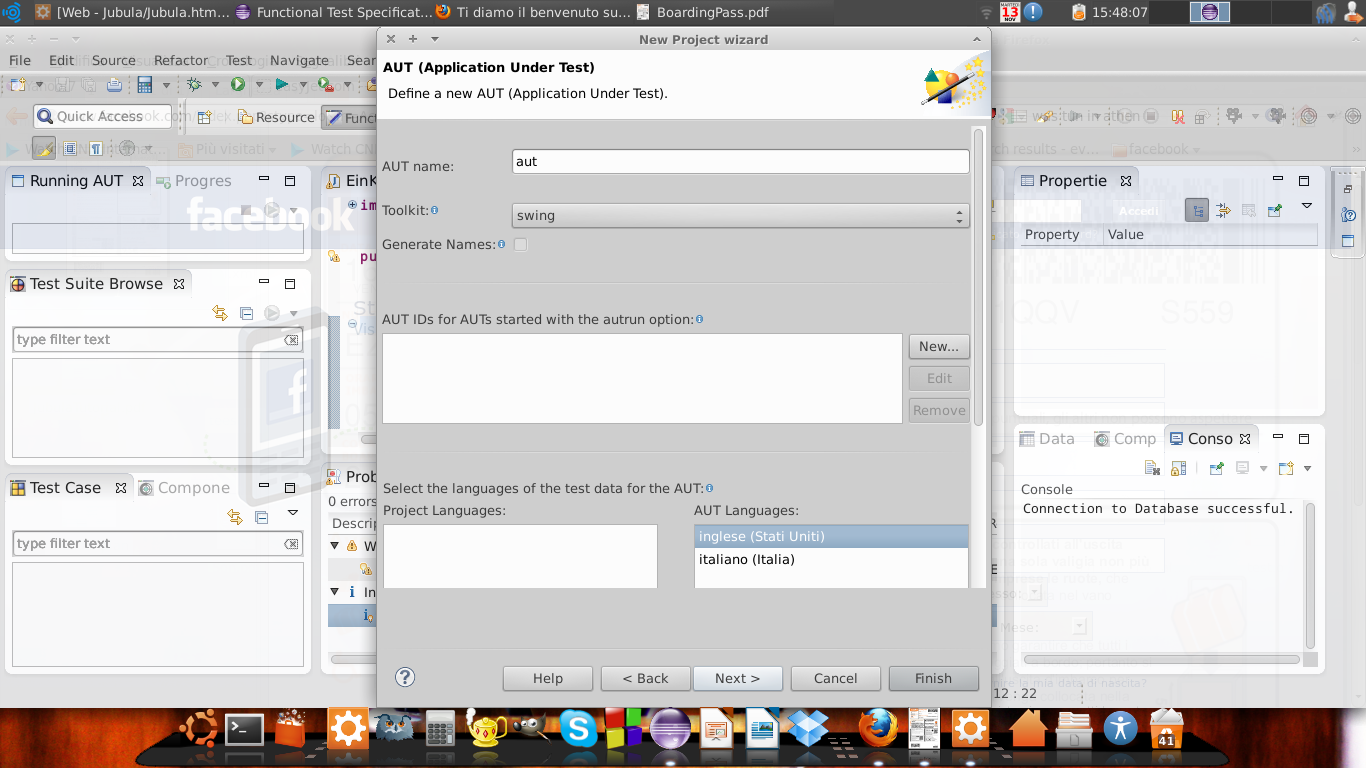Viewport: 1366px width, 768px height.
Task: Open Terminal from the dock
Action: (x=244, y=730)
